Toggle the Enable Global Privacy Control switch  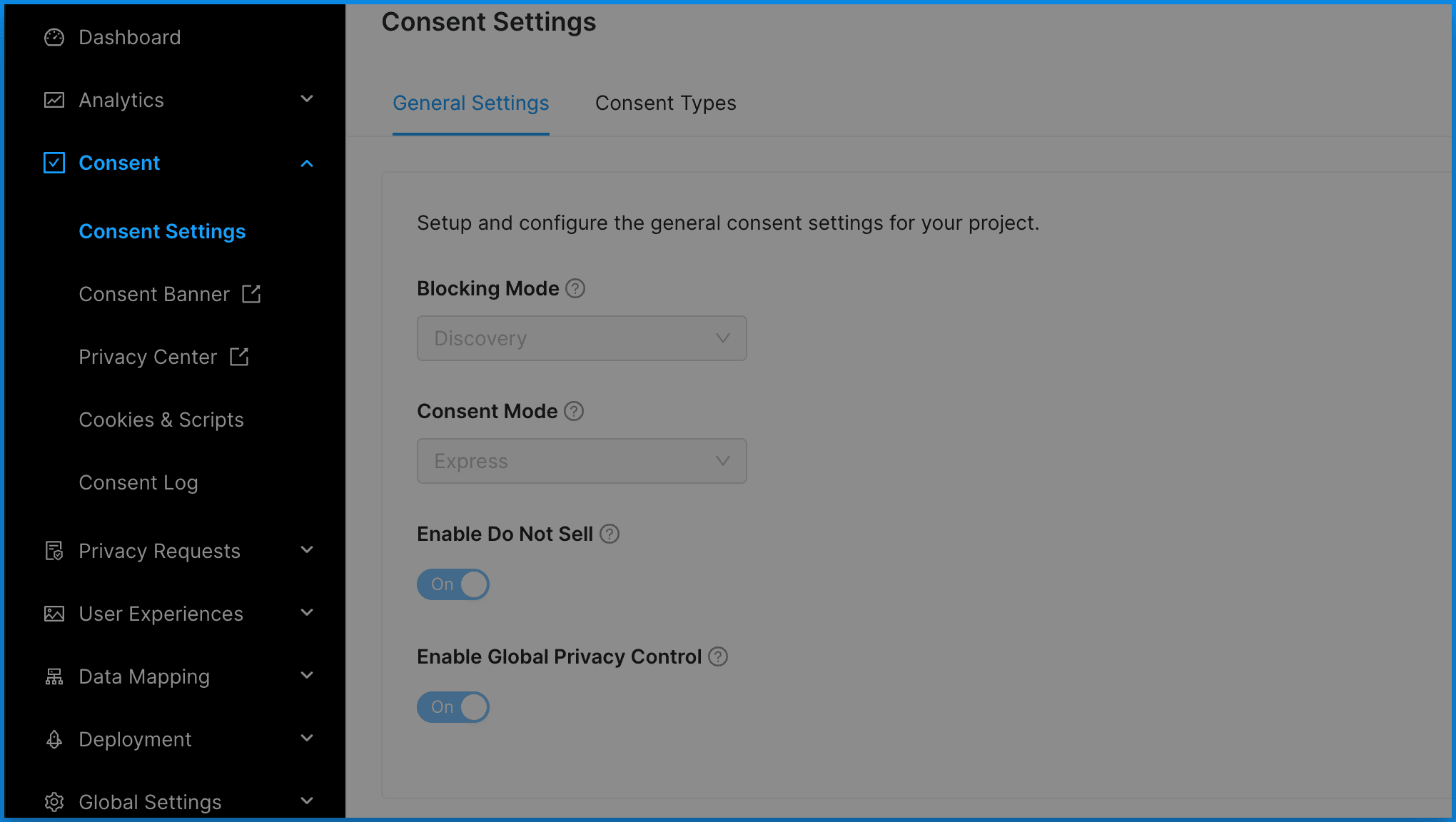[x=453, y=707]
